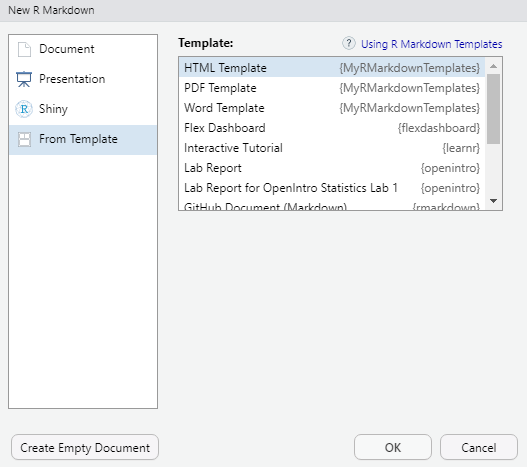This screenshot has width=527, height=467.
Task: Click the Document page icon
Action: pos(24,49)
